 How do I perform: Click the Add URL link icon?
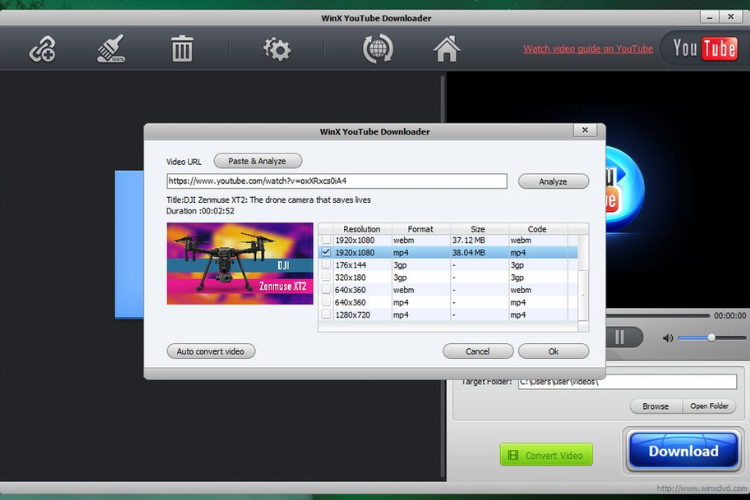[x=42, y=49]
